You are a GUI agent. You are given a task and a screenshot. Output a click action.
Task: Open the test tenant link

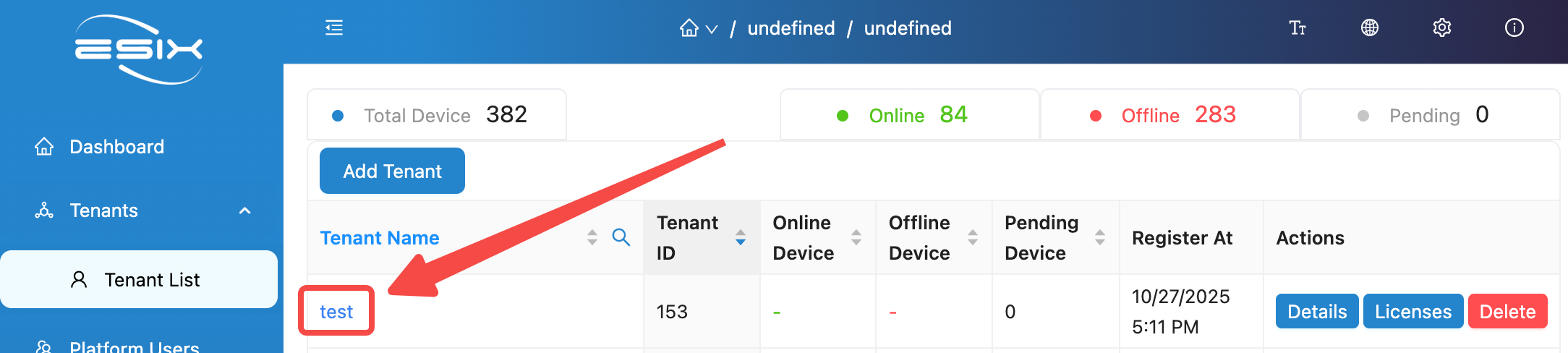coord(336,312)
